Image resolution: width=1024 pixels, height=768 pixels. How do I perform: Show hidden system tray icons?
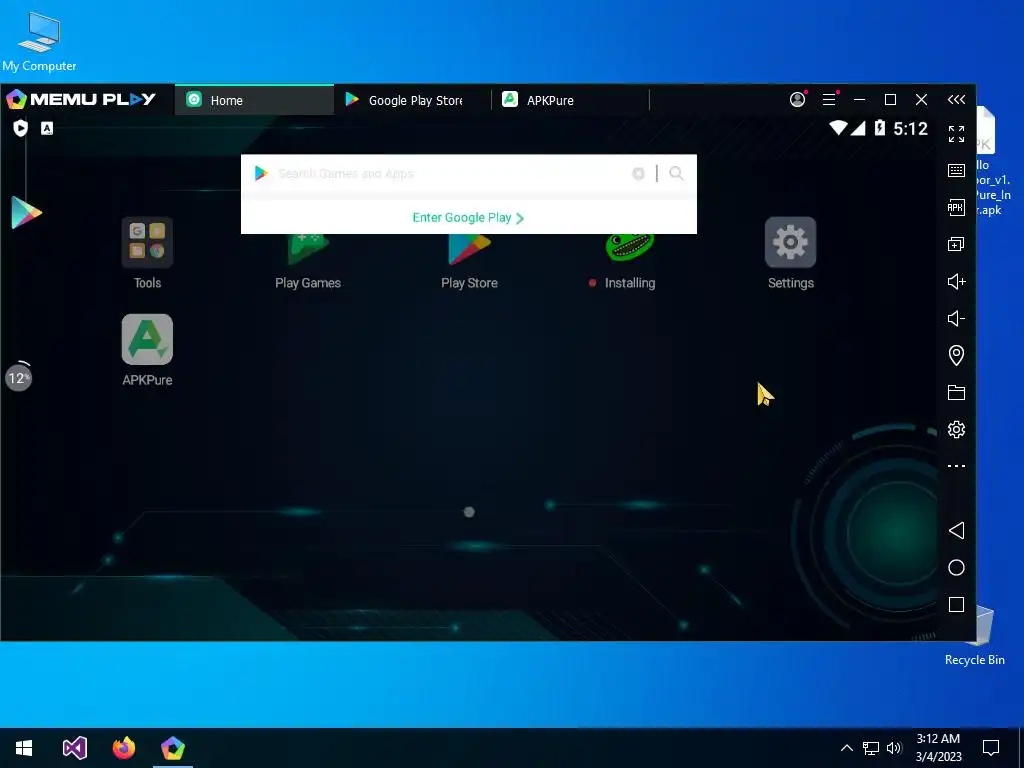[846, 748]
